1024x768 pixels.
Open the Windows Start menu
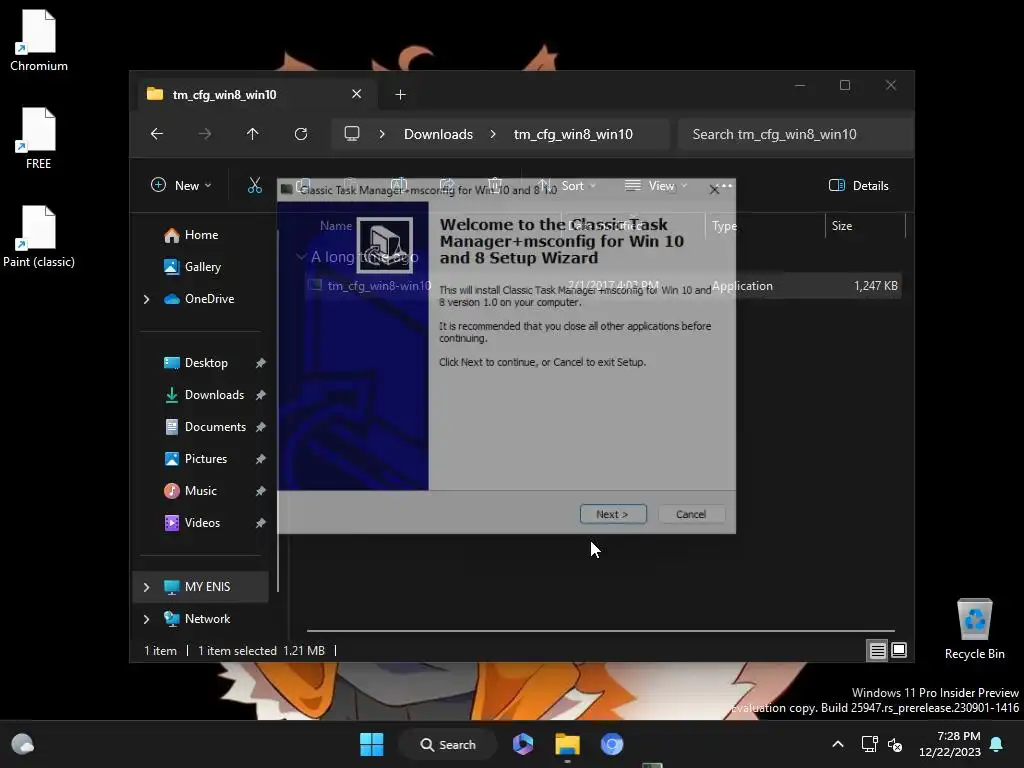pyautogui.click(x=372, y=744)
